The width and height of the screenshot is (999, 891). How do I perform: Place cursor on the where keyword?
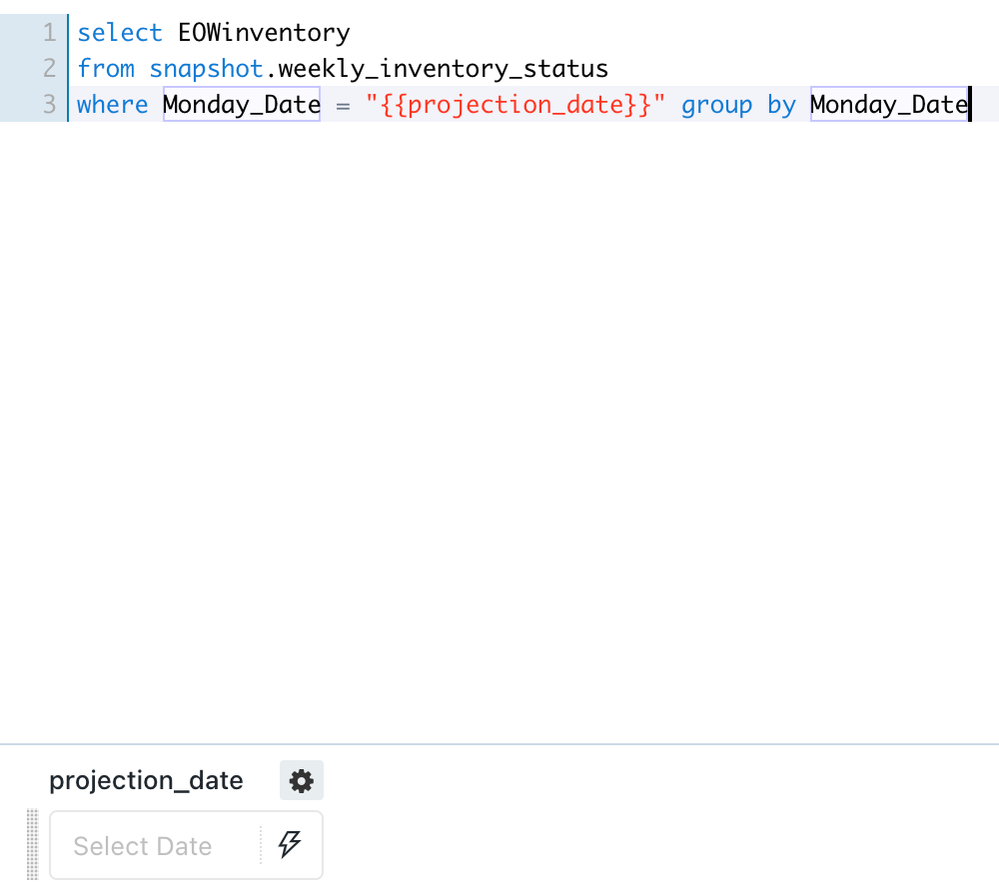pos(112,105)
